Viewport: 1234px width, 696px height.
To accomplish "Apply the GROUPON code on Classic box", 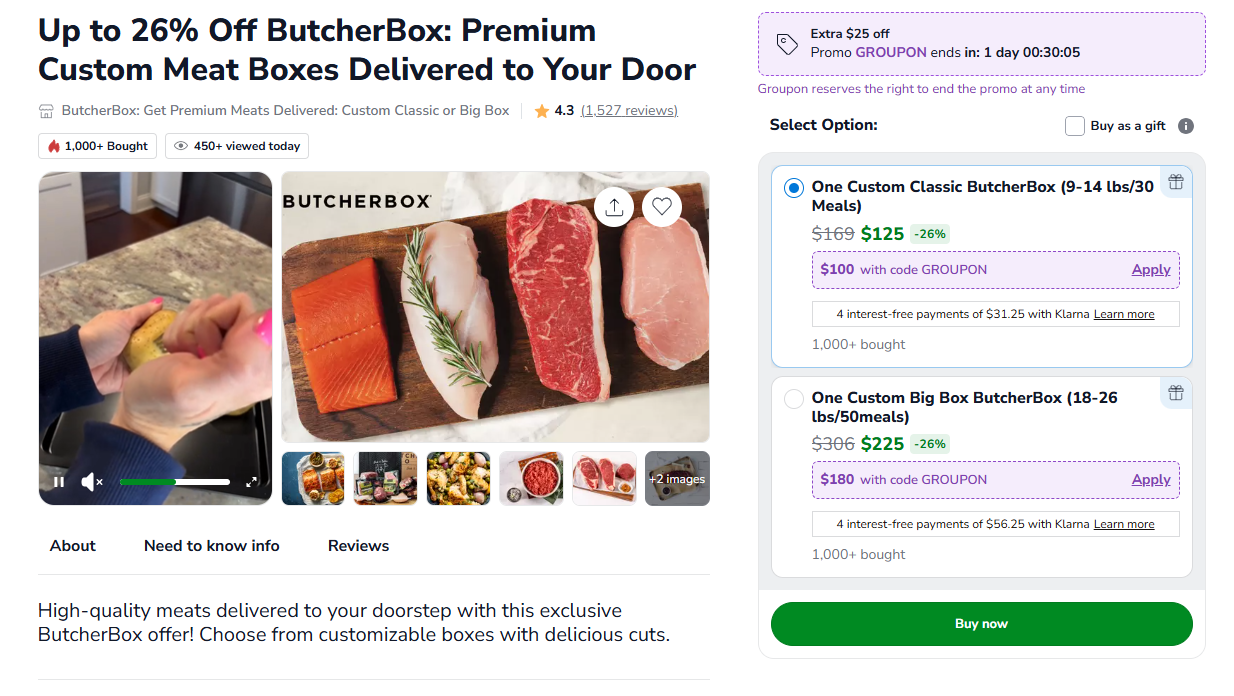I will pyautogui.click(x=1151, y=269).
